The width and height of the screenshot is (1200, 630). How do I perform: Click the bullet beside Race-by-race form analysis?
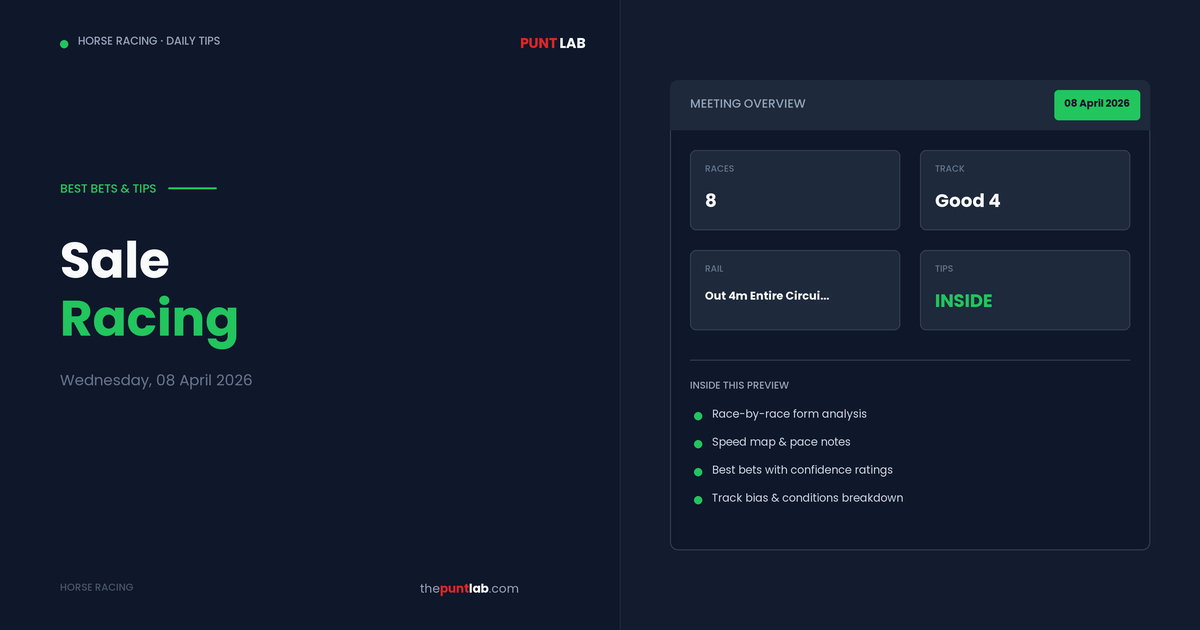(x=698, y=415)
